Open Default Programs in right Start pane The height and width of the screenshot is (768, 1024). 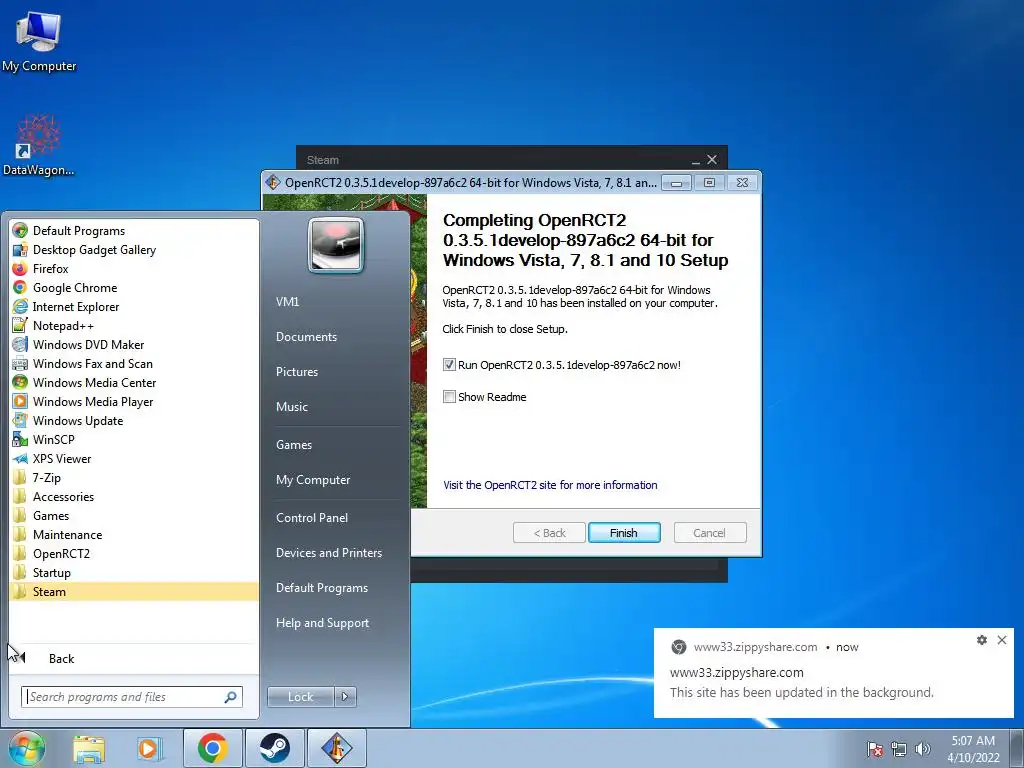click(x=321, y=588)
